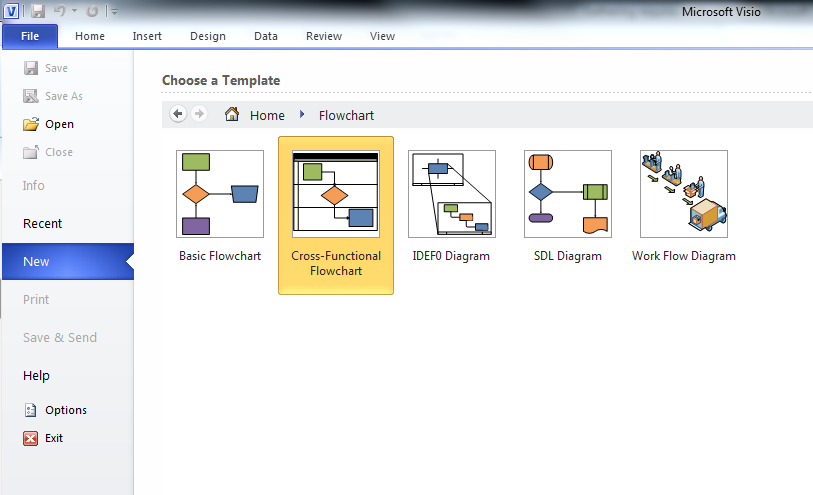Select Recent in the backstage menu
Screen dimensions: 813x495
[42, 224]
